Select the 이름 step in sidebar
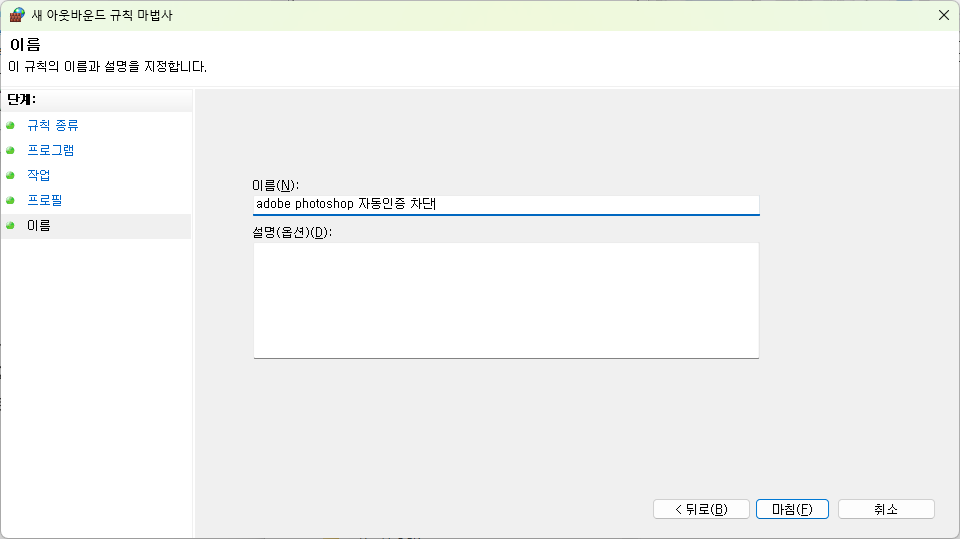Image resolution: width=960 pixels, height=539 pixels. click(x=96, y=226)
